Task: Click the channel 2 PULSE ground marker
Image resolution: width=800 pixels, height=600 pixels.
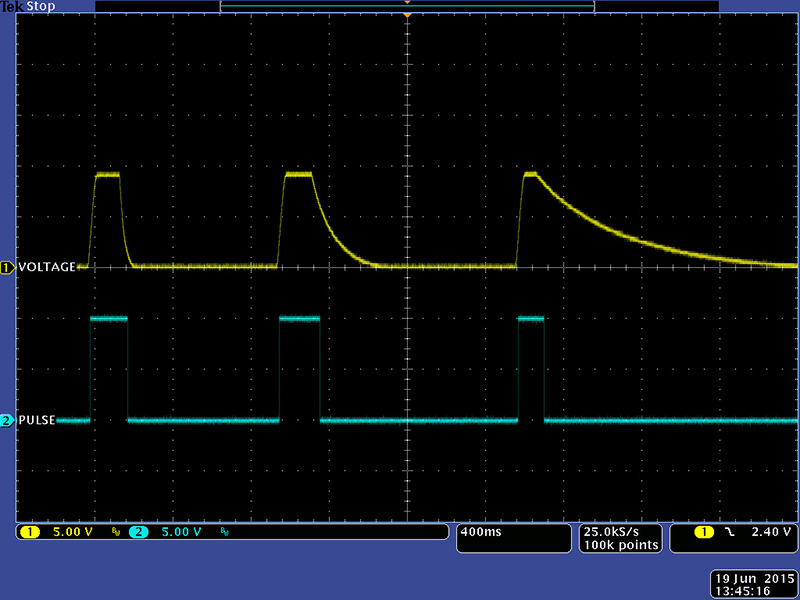Action: (x=8, y=421)
